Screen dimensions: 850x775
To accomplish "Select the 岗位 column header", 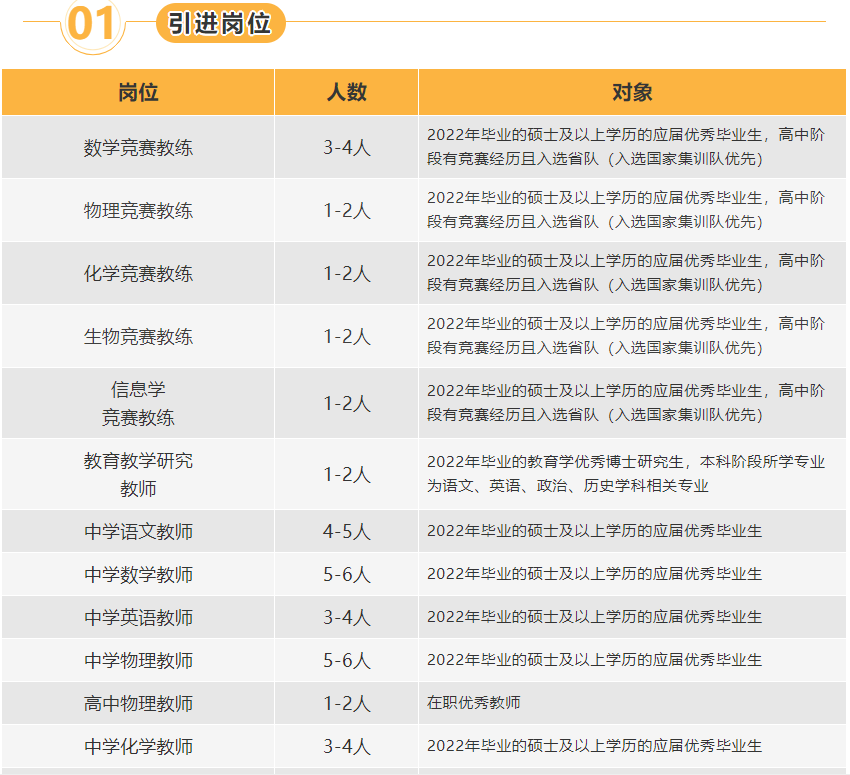I will point(138,93).
